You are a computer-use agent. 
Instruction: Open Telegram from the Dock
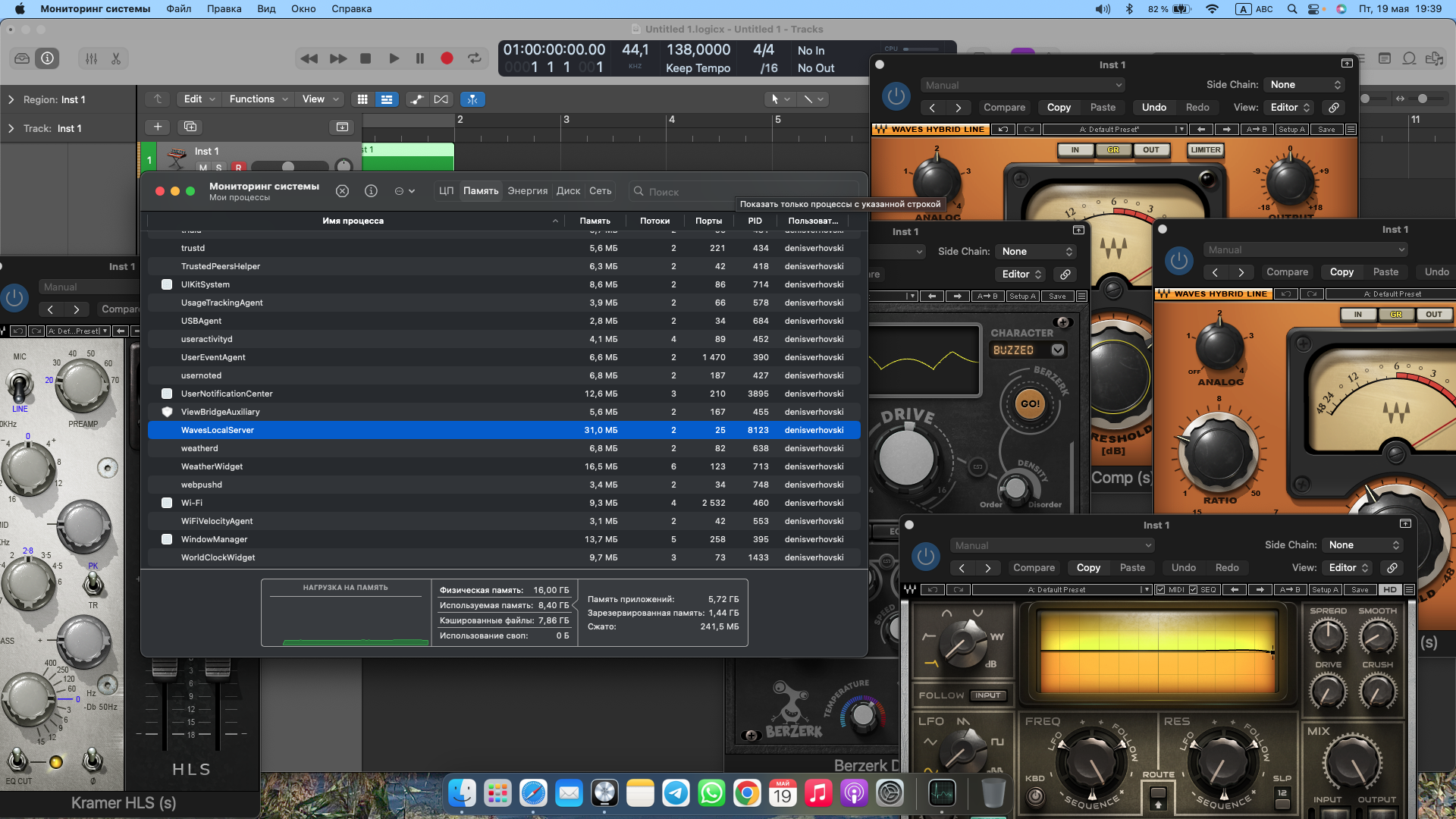tap(676, 793)
